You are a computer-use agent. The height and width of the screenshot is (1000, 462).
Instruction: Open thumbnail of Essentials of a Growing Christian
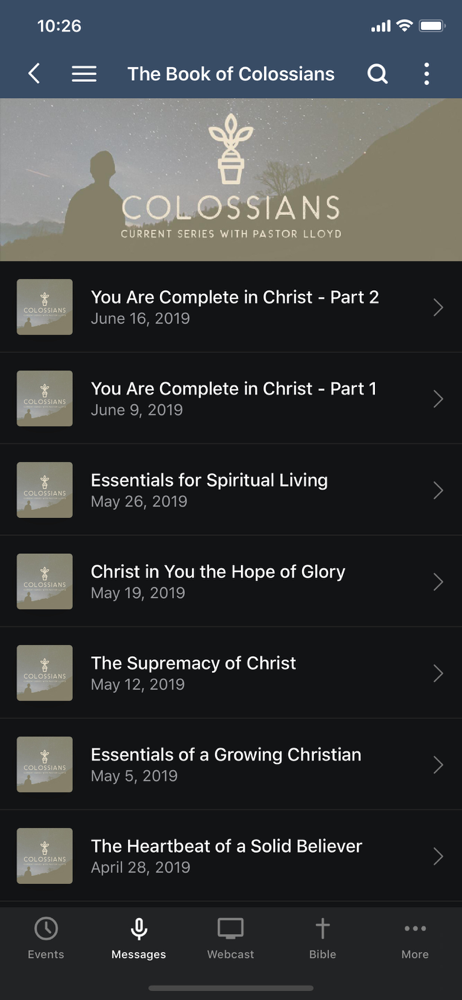(x=45, y=765)
